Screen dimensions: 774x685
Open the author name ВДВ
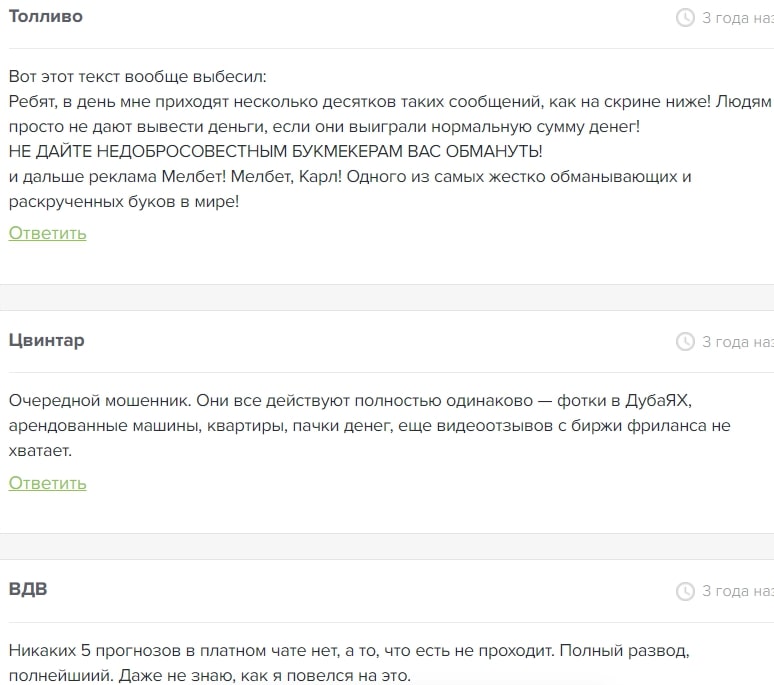[x=28, y=589]
